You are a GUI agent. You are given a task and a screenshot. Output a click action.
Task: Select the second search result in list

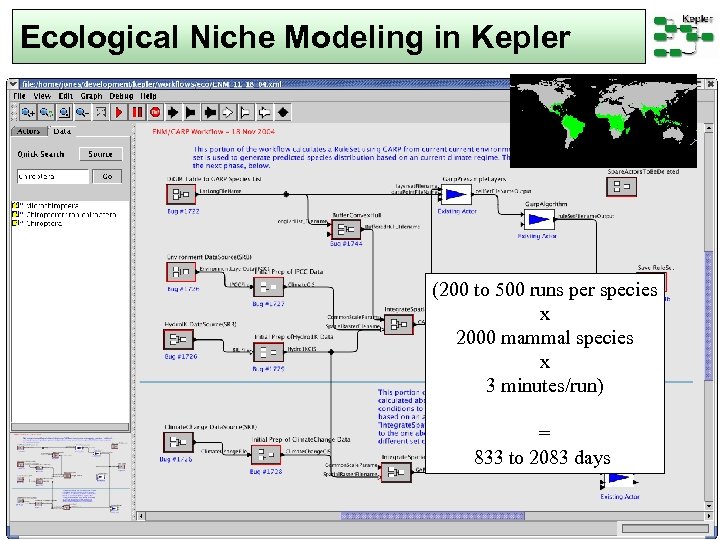65,214
